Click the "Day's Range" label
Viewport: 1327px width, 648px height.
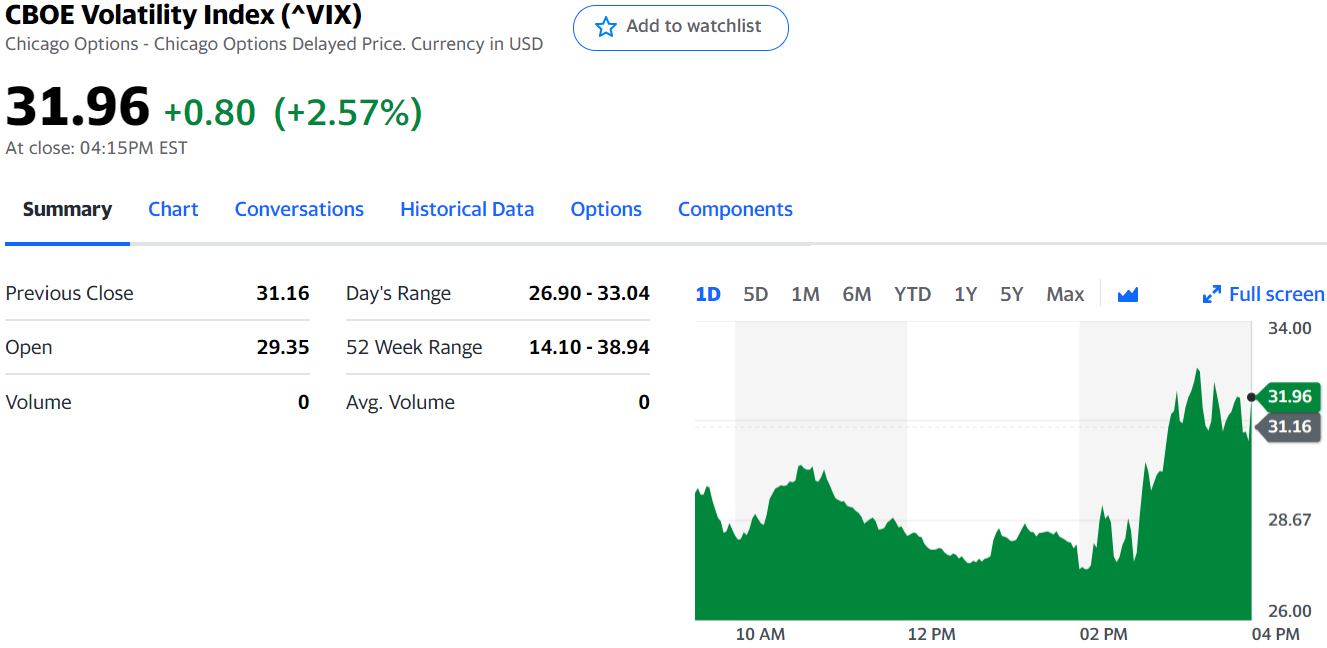(x=398, y=293)
